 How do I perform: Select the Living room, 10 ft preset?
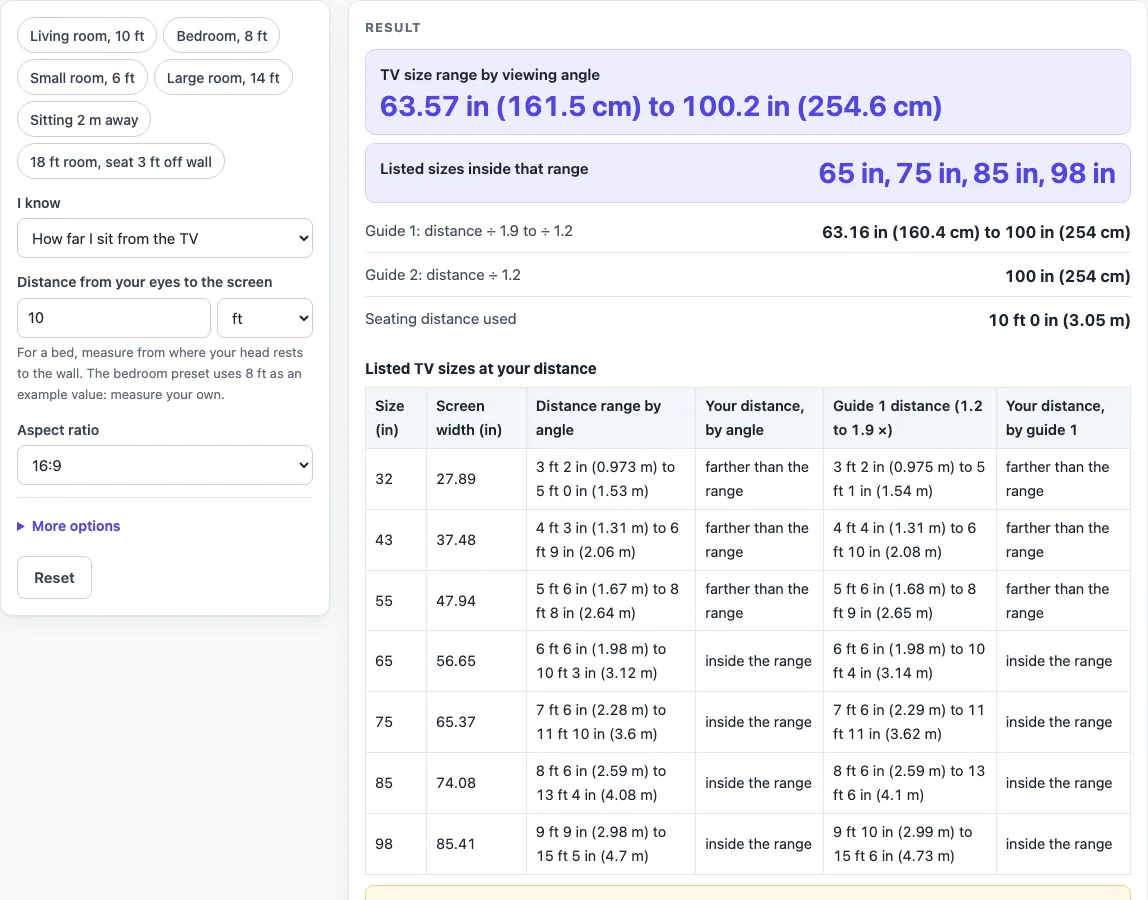87,36
